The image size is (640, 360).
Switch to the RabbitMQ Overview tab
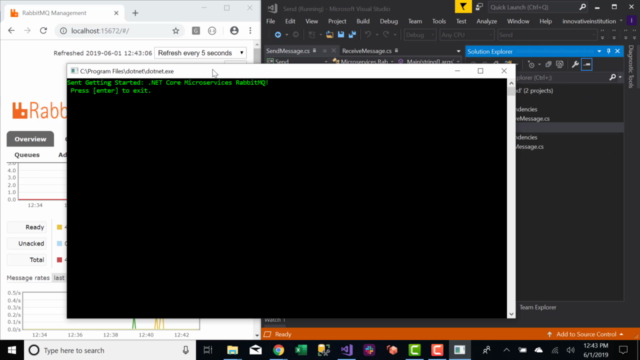click(30, 139)
